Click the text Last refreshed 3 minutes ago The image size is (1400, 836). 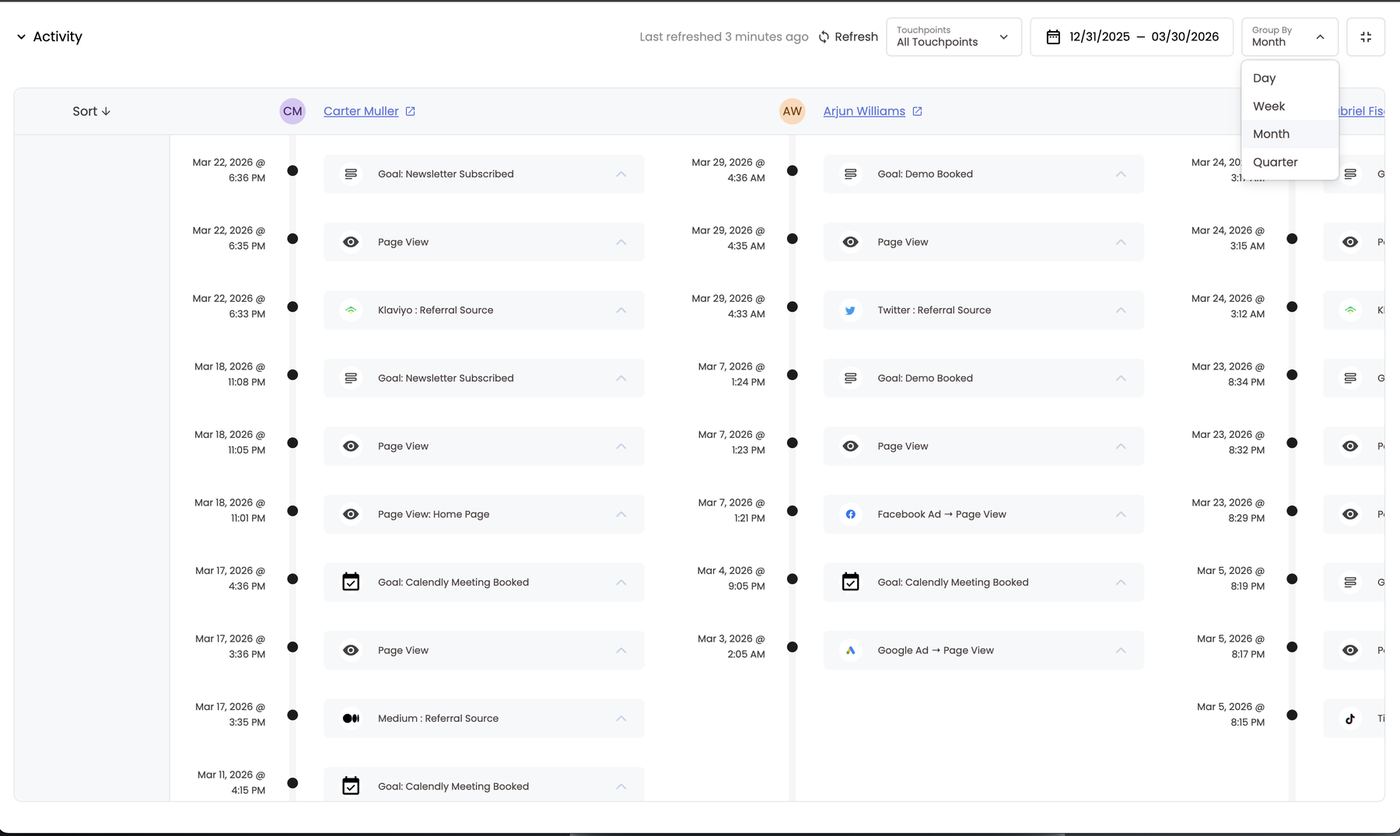pyautogui.click(x=724, y=37)
